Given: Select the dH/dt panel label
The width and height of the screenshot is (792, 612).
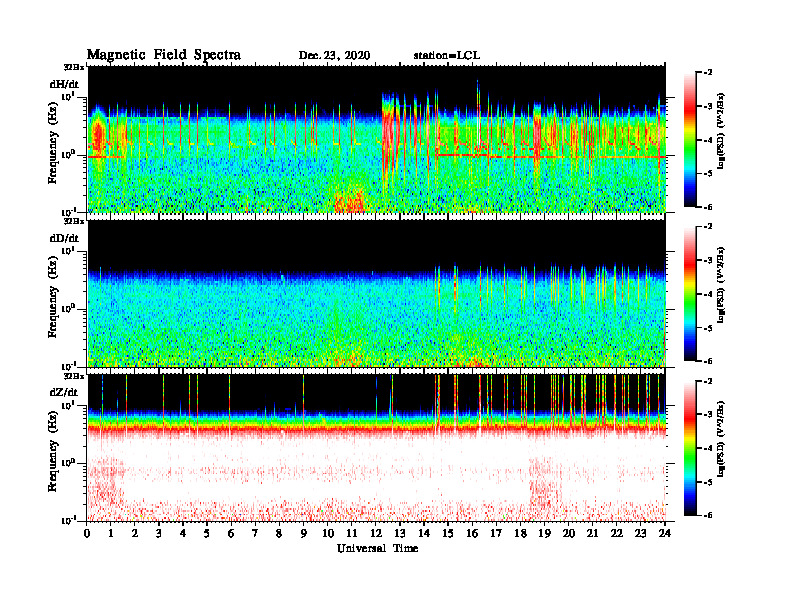Looking at the screenshot, I should (x=64, y=84).
